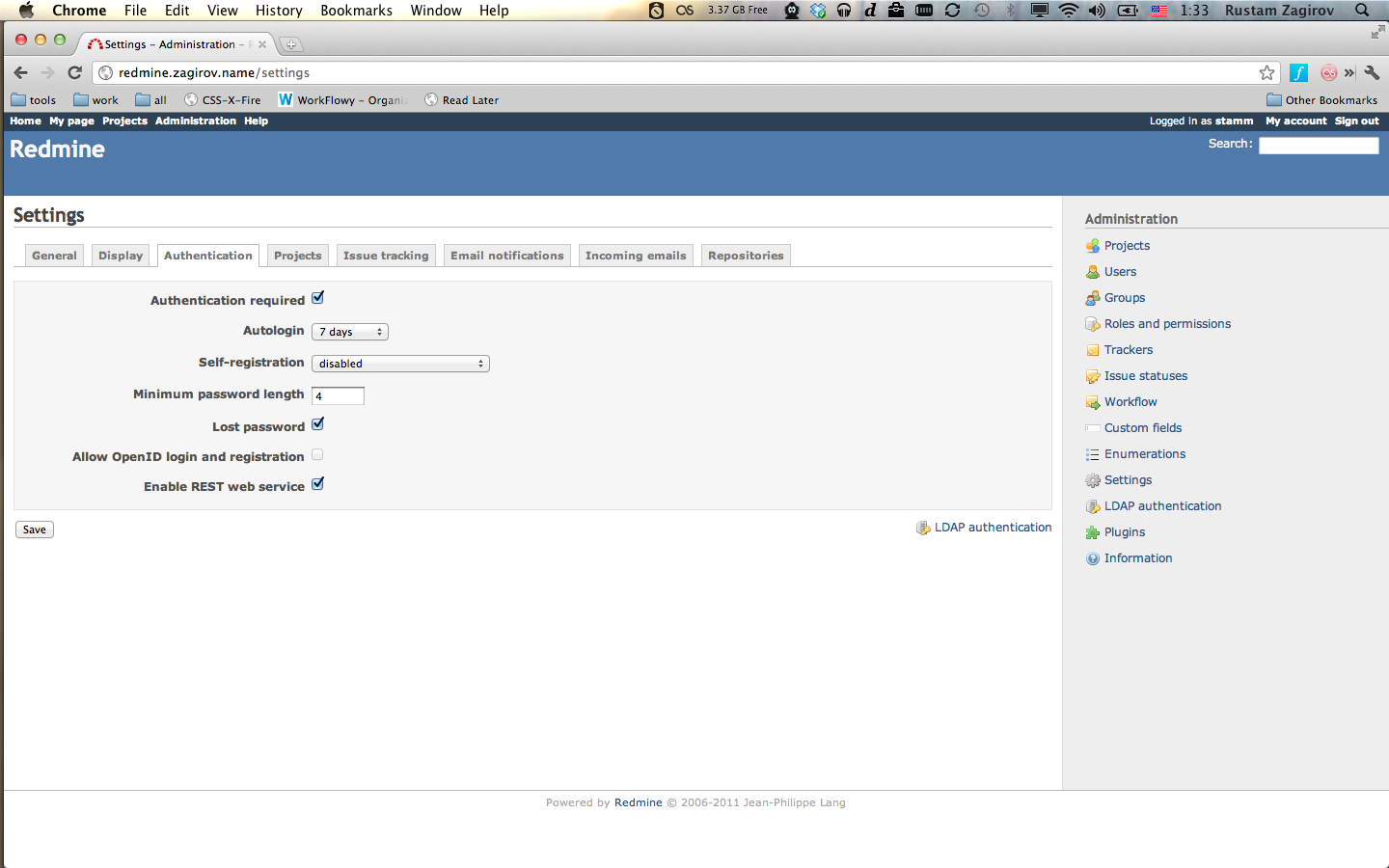Open the Autologin dropdown
Viewport: 1389px width, 868px height.
coord(349,331)
